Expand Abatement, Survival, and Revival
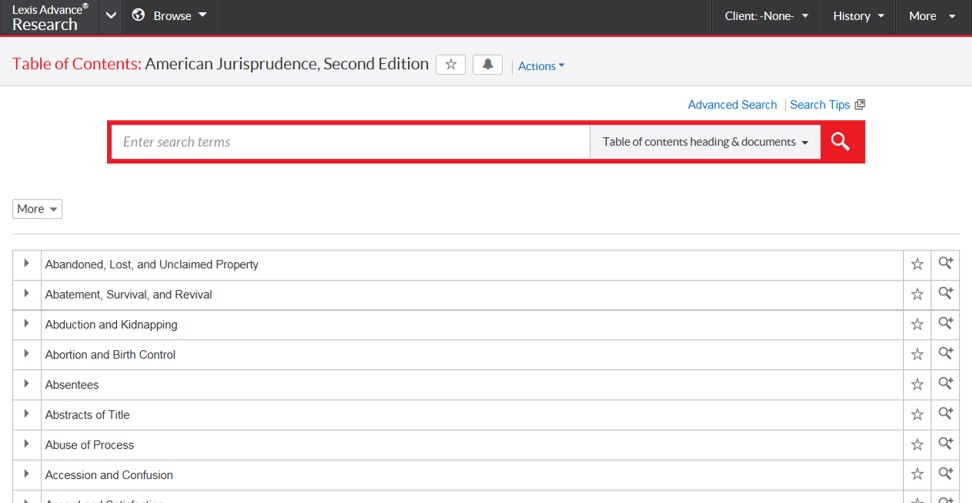 (x=27, y=293)
